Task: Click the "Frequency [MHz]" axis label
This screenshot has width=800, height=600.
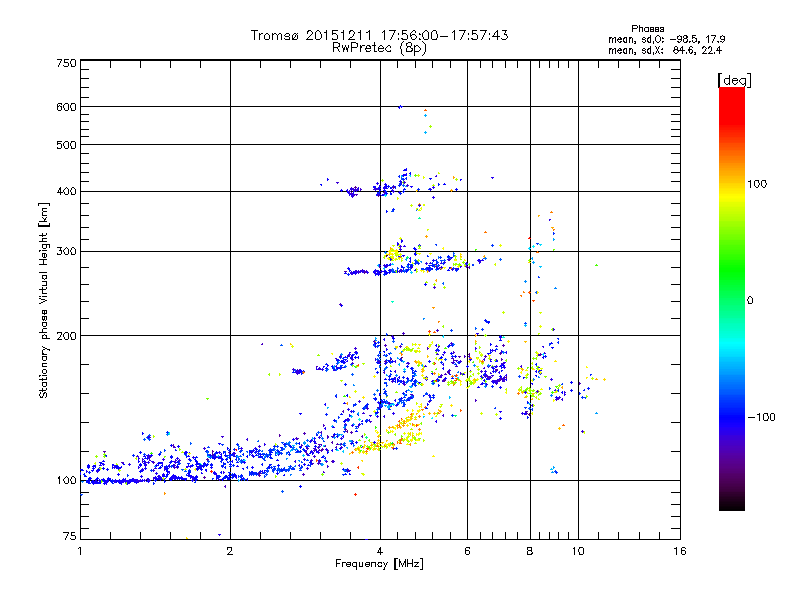Action: [x=379, y=564]
